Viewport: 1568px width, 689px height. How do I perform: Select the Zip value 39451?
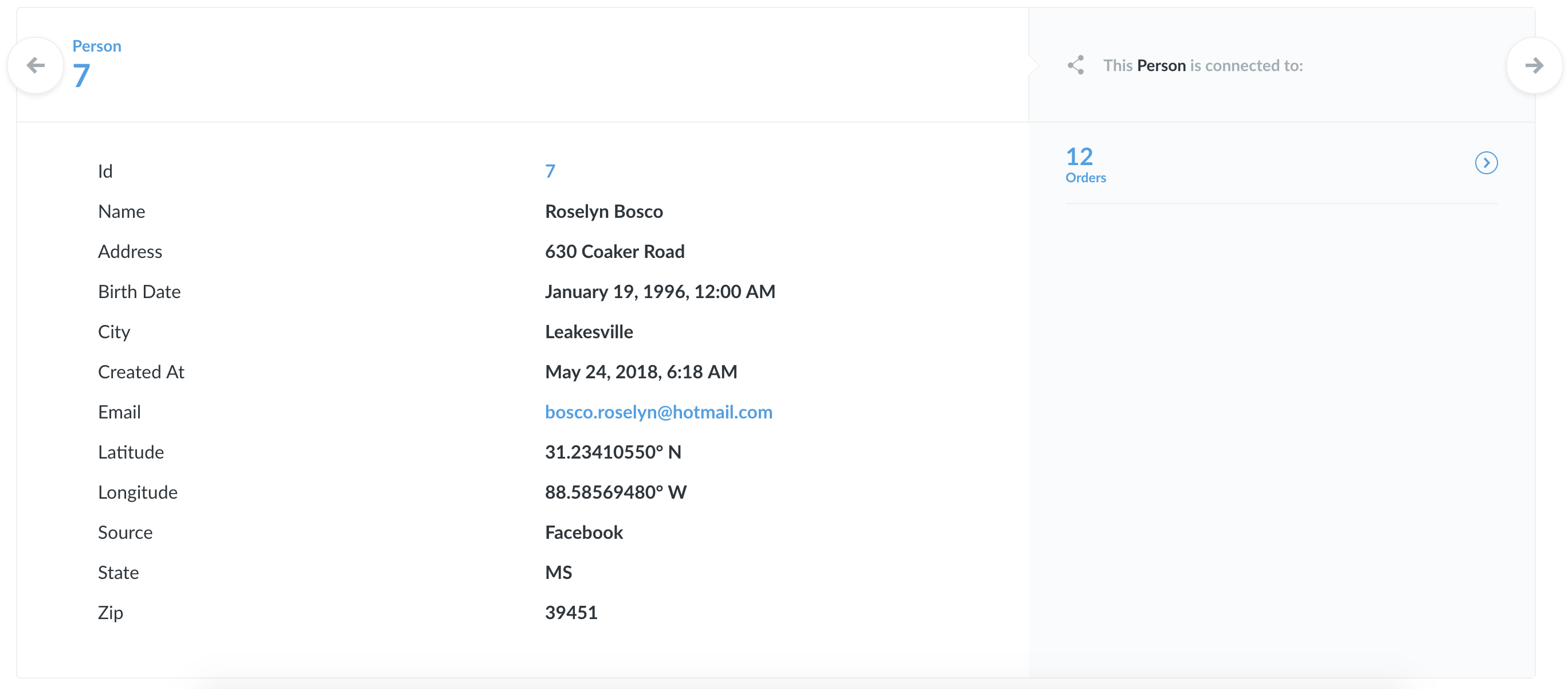click(x=571, y=612)
